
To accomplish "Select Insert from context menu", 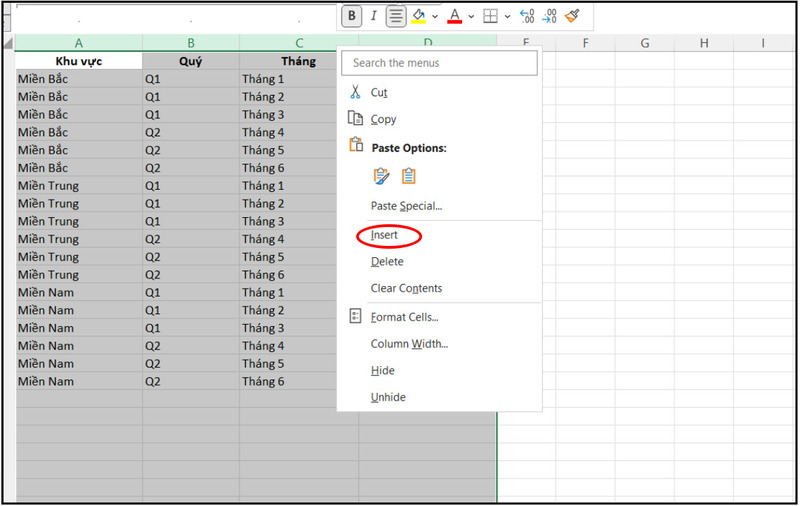I will pos(385,235).
